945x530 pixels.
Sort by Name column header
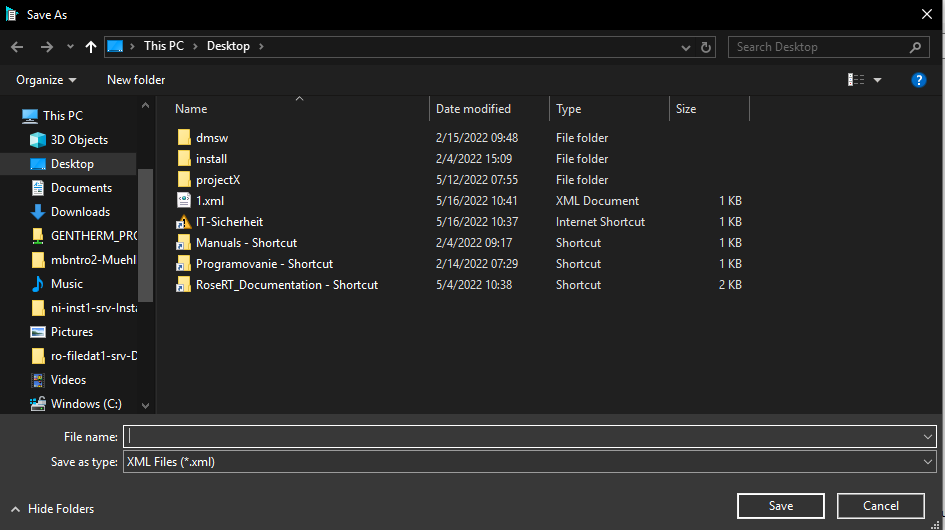click(191, 109)
